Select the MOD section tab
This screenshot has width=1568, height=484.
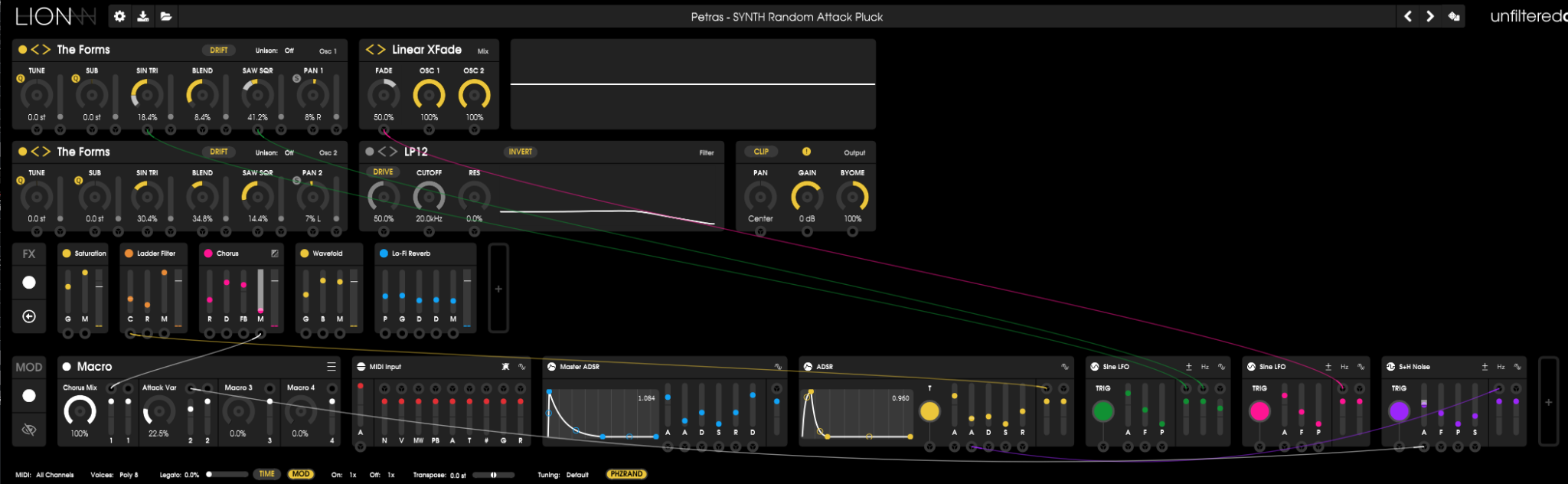[29, 367]
